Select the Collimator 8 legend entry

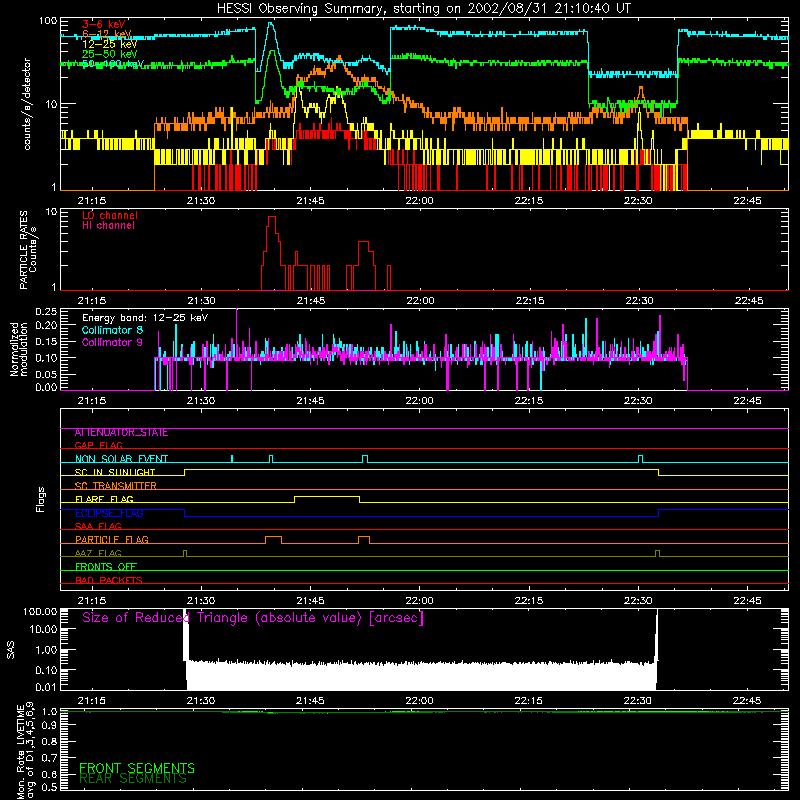112,330
